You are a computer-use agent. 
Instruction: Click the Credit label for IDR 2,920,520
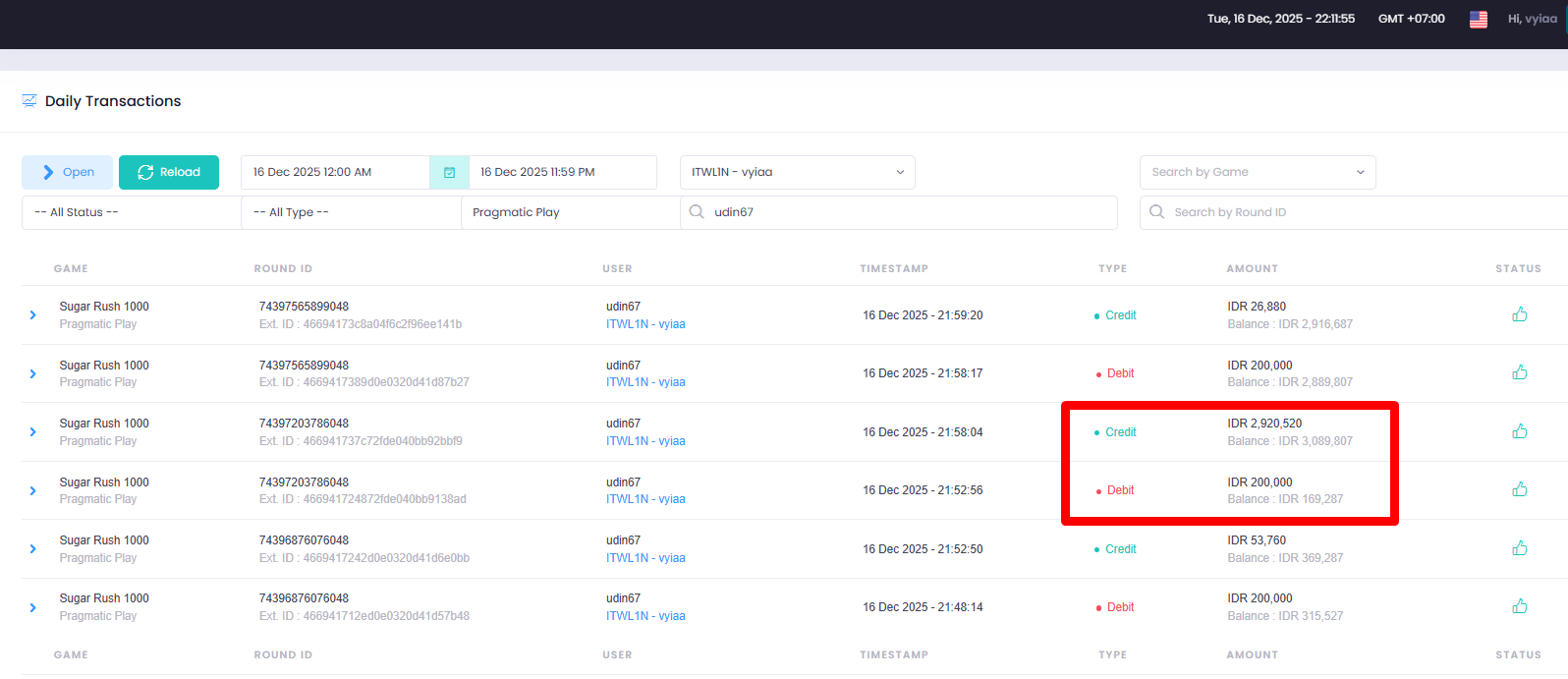tap(1120, 432)
